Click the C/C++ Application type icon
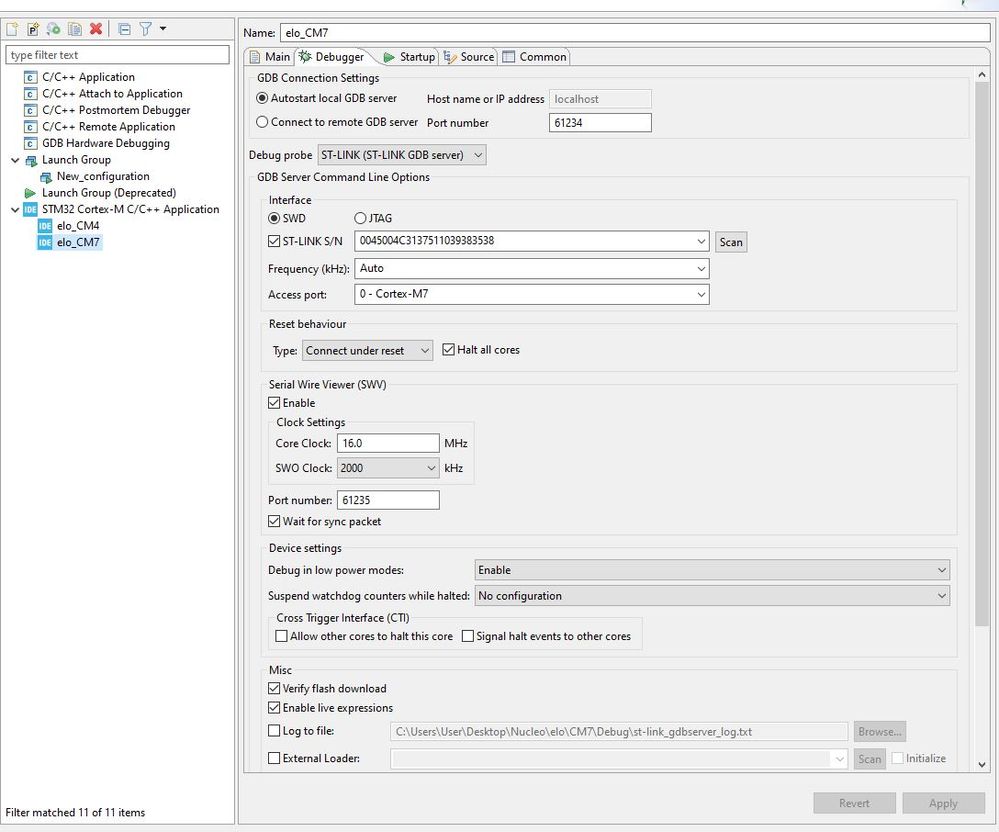The width and height of the screenshot is (999, 832). pos(30,77)
